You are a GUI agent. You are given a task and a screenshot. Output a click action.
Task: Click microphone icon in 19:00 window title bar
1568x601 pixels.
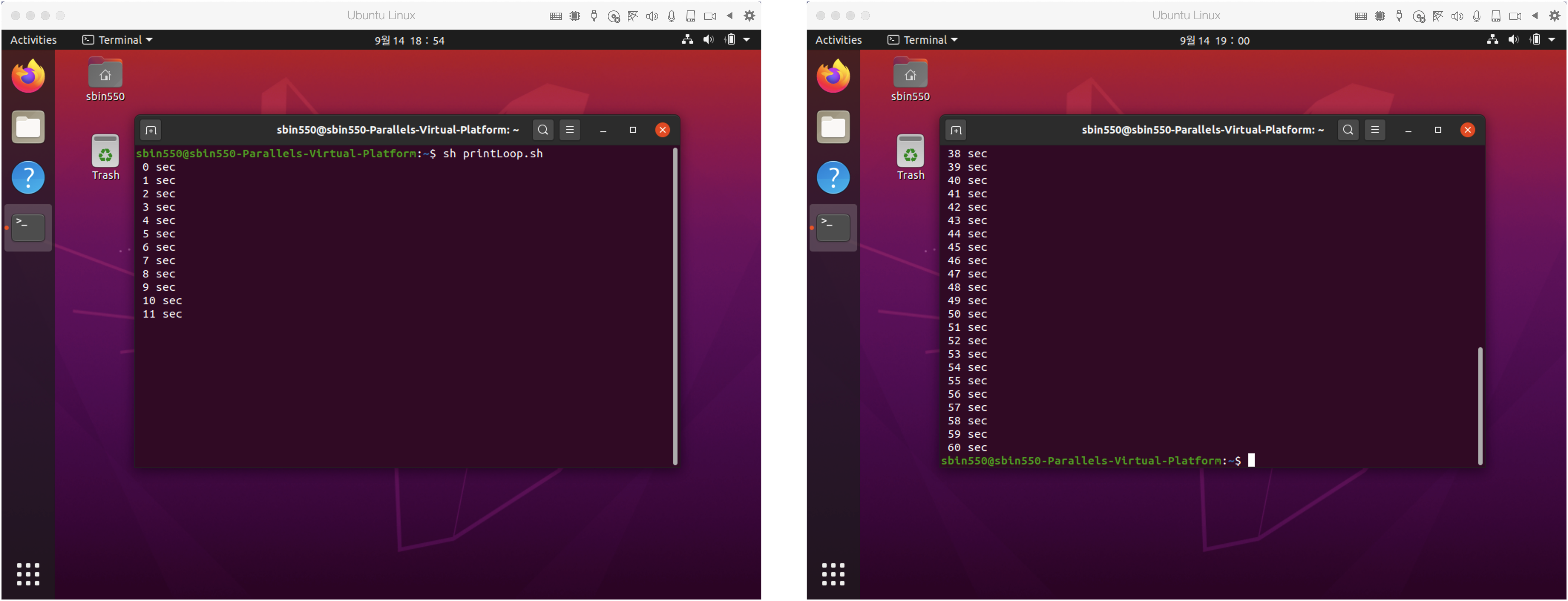1477,16
